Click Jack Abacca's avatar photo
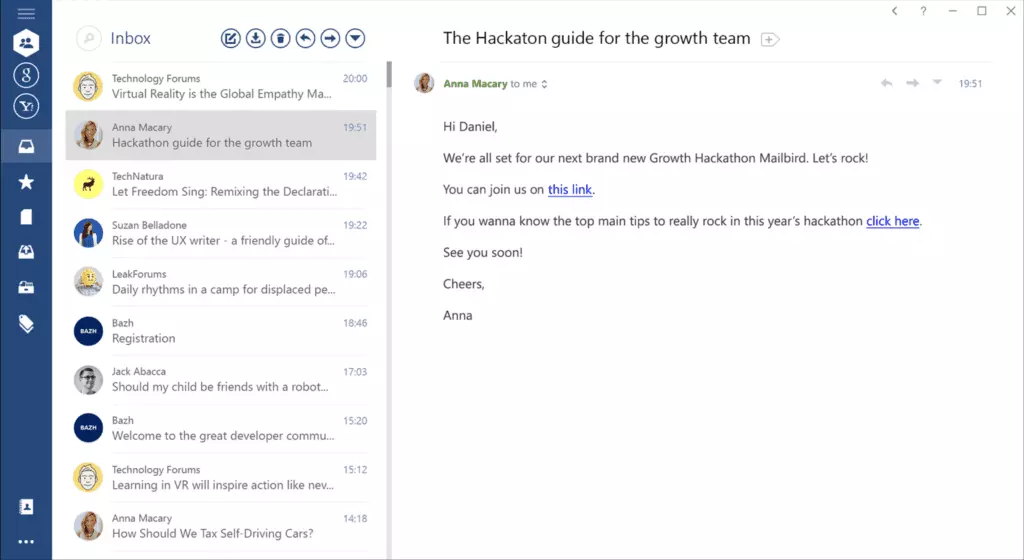Viewport: 1024px width, 560px height. [88, 380]
